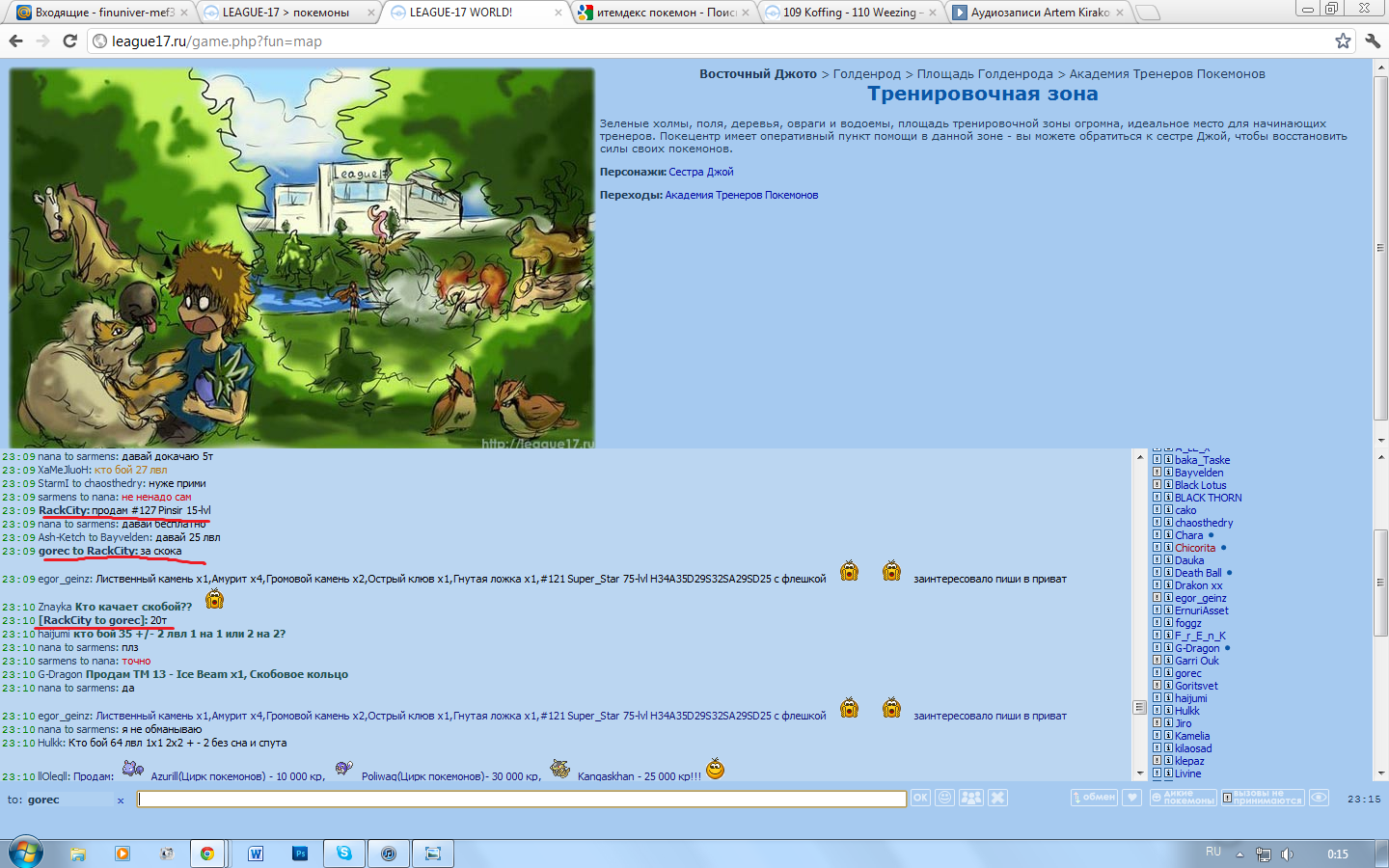This screenshot has width=1389, height=868.
Task: Click the X clear icon after chat input
Action: (998, 798)
